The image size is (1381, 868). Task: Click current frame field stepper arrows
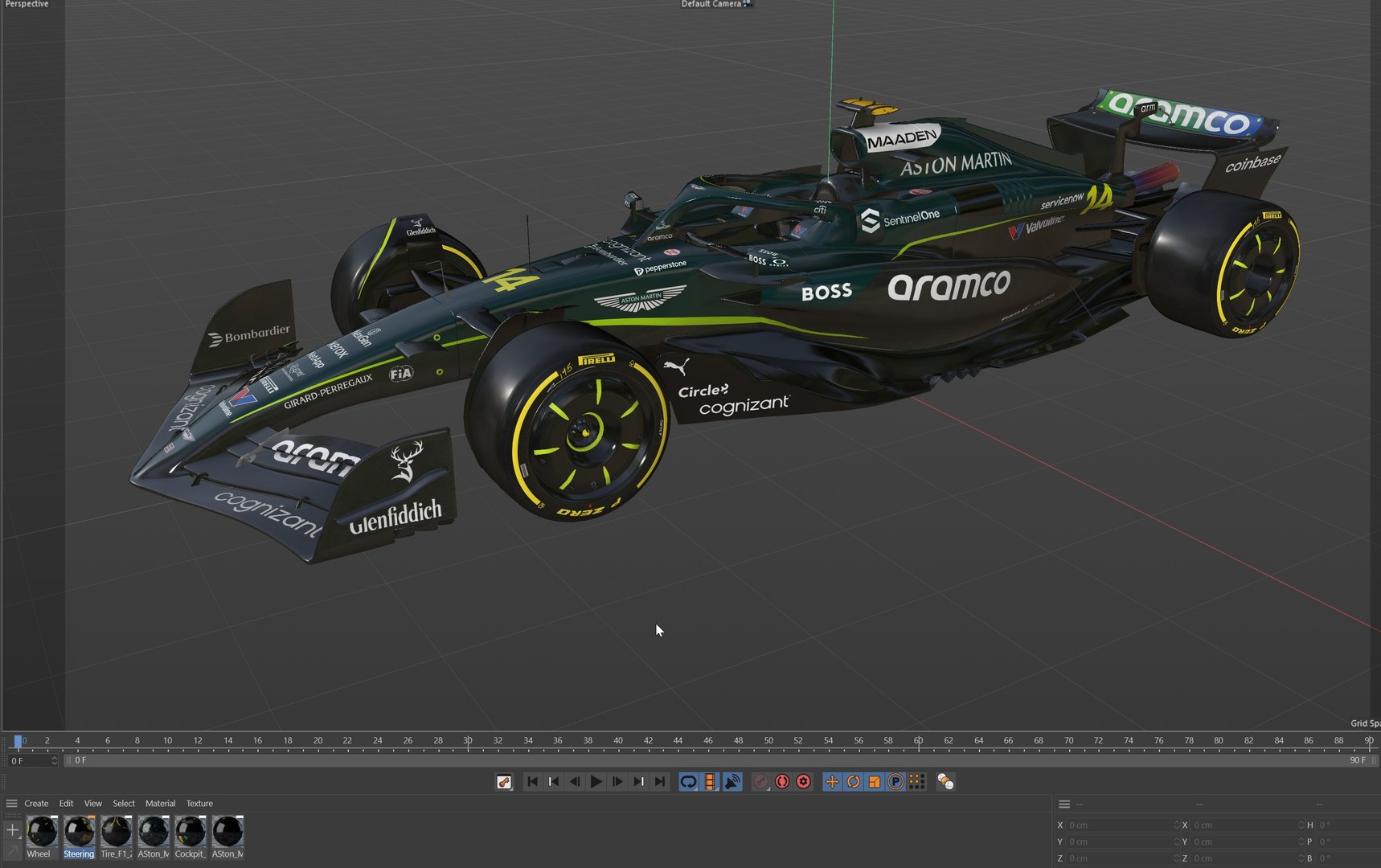[54, 760]
